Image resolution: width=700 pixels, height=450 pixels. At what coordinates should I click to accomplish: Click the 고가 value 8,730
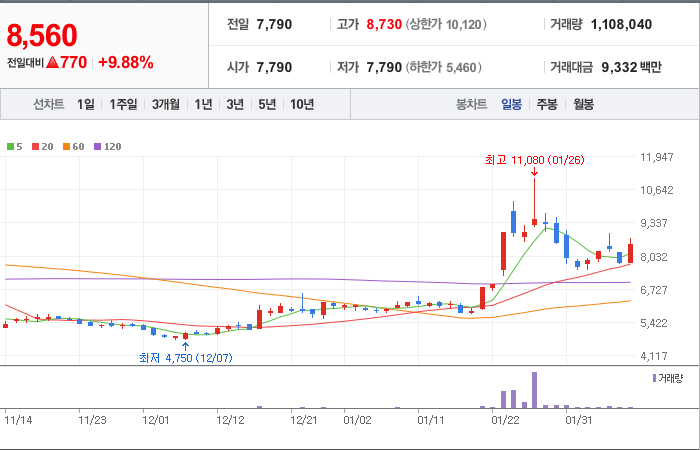coord(384,24)
